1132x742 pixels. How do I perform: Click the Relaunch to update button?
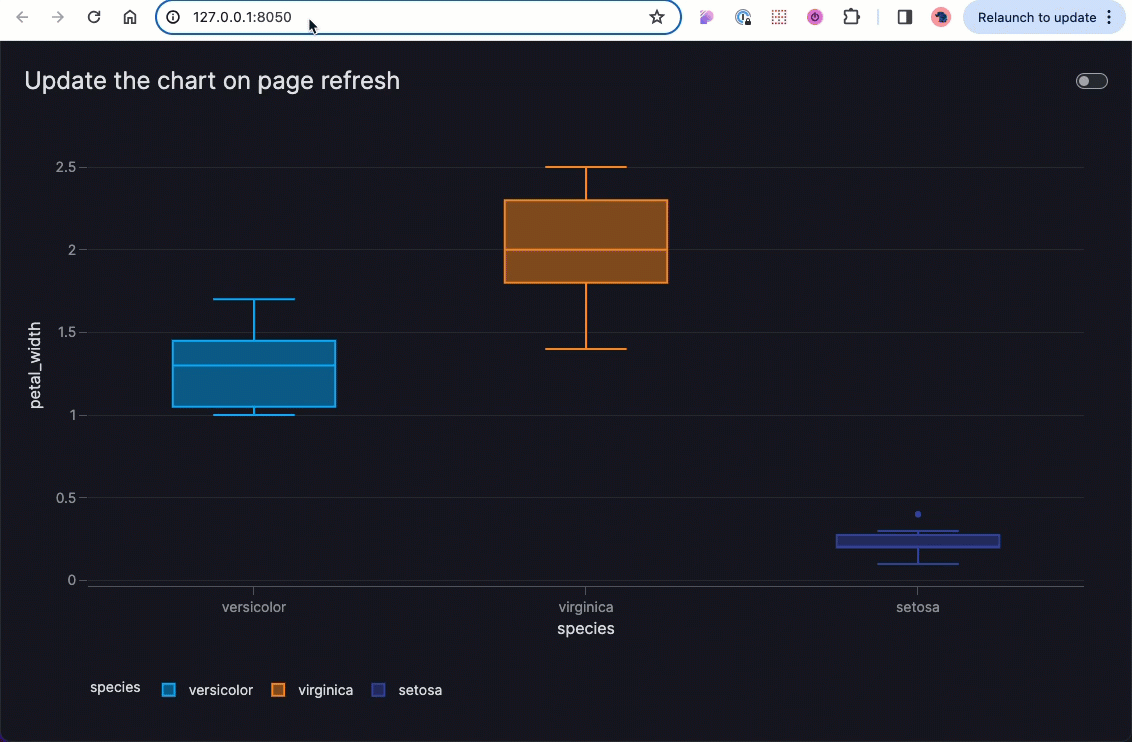(x=1036, y=17)
